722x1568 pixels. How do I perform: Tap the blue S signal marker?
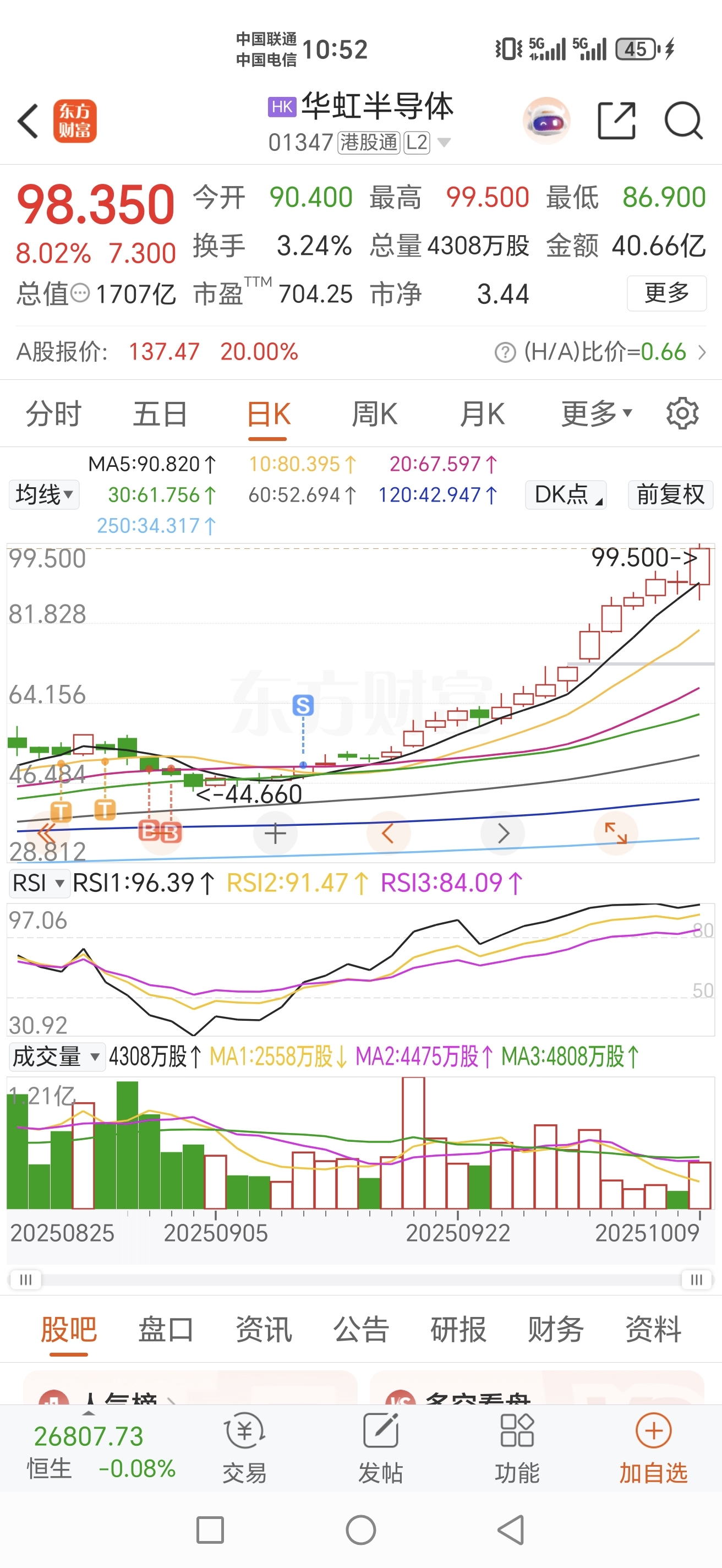point(303,705)
